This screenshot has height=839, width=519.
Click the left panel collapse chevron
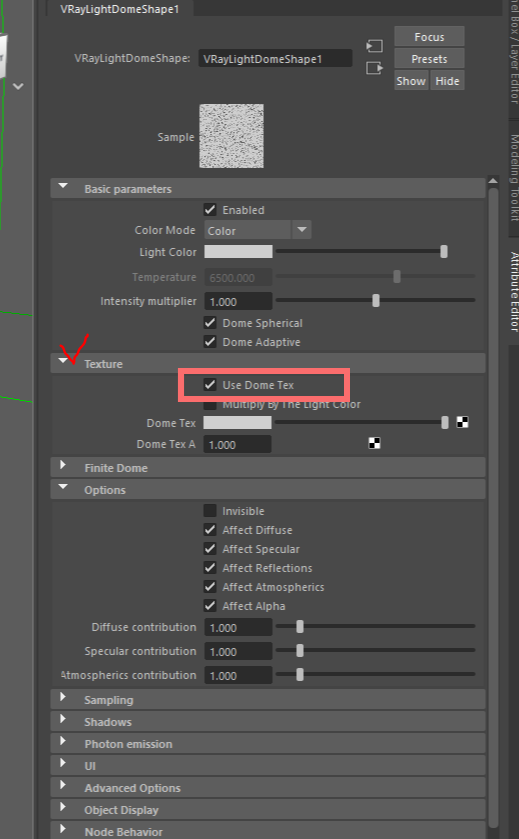pos(18,86)
